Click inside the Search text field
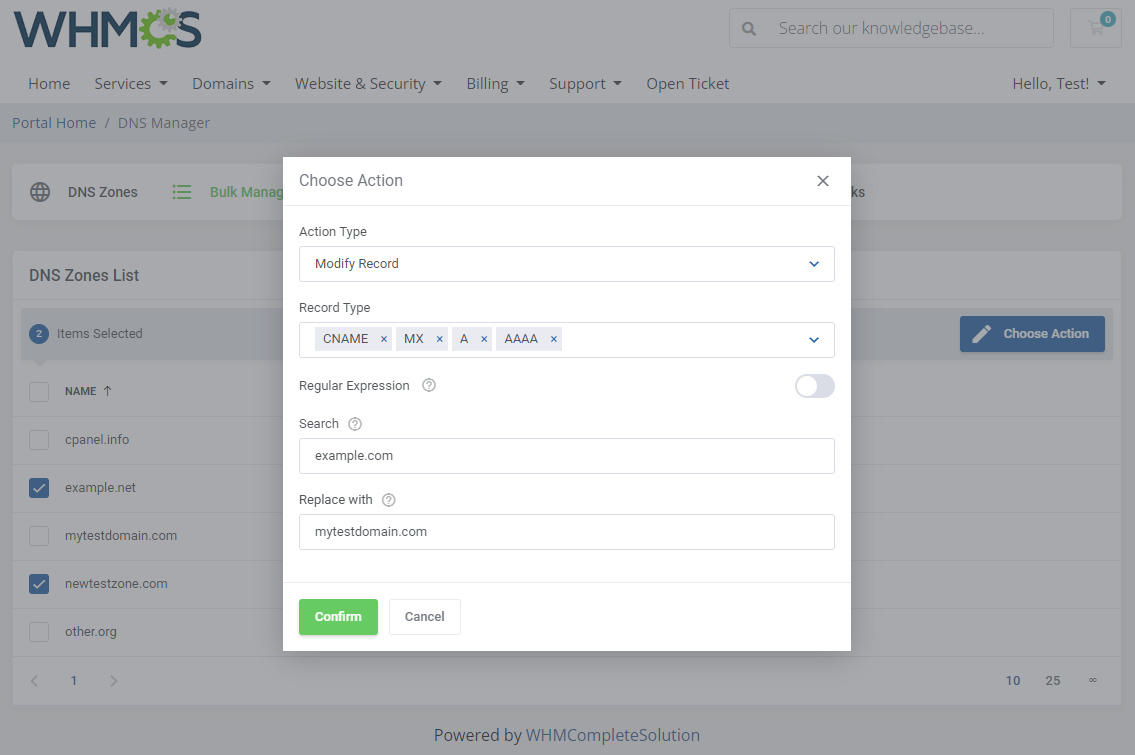 click(567, 455)
